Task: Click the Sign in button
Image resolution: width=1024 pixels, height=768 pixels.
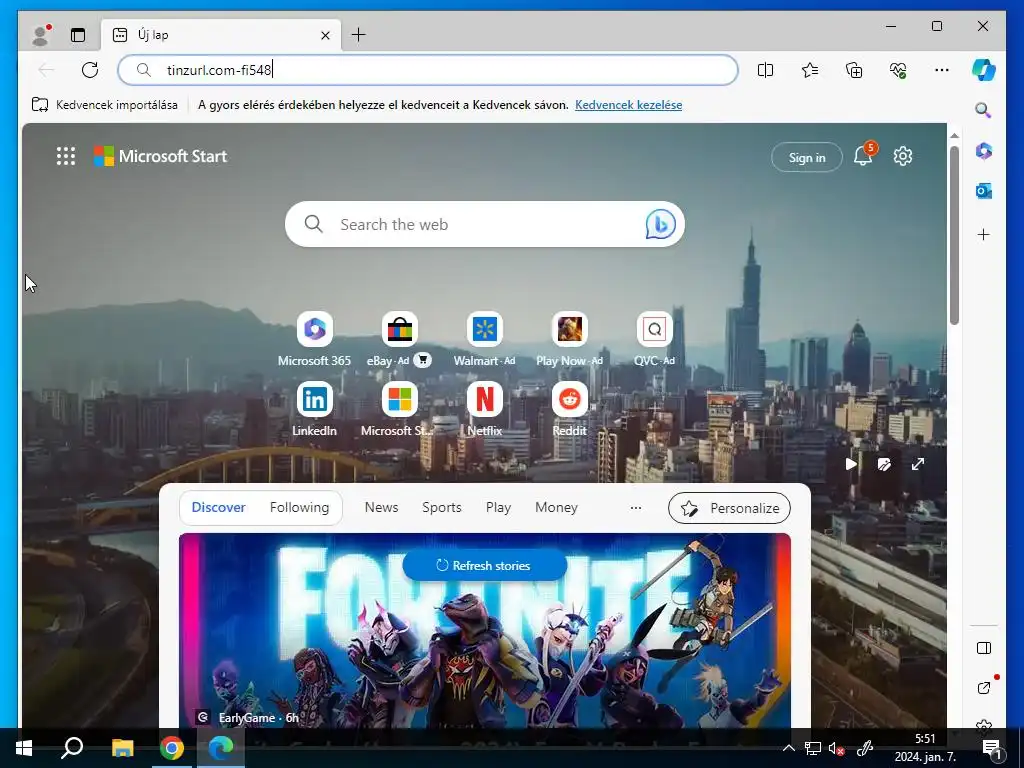Action: coord(807,157)
